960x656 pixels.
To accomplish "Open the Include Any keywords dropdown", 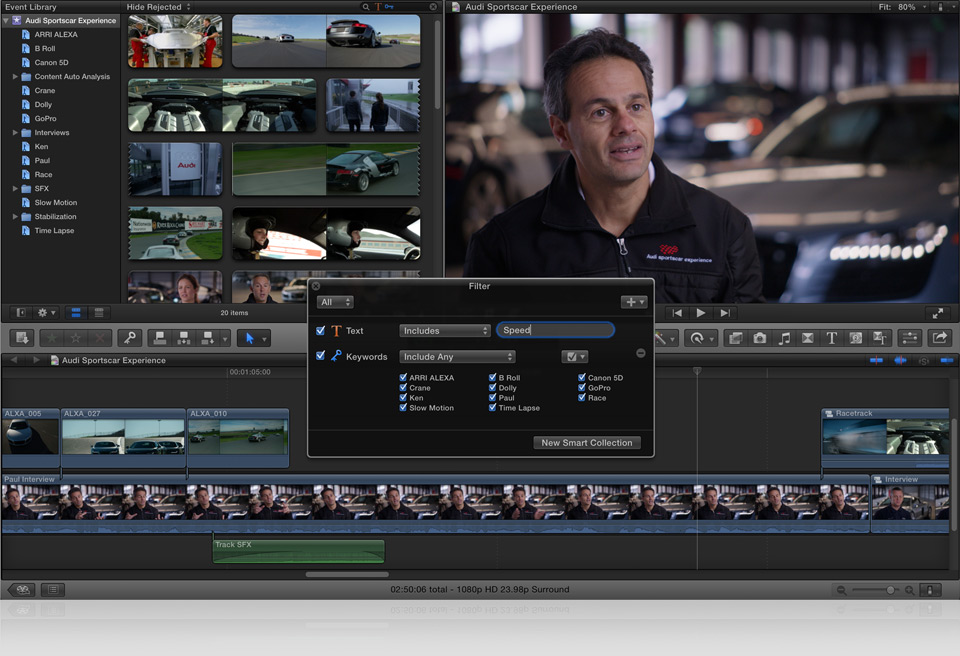I will point(457,356).
